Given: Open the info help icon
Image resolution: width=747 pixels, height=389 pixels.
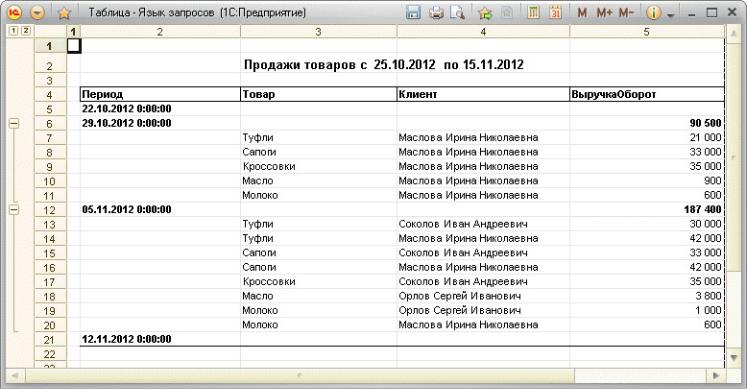Looking at the screenshot, I should coord(654,13).
